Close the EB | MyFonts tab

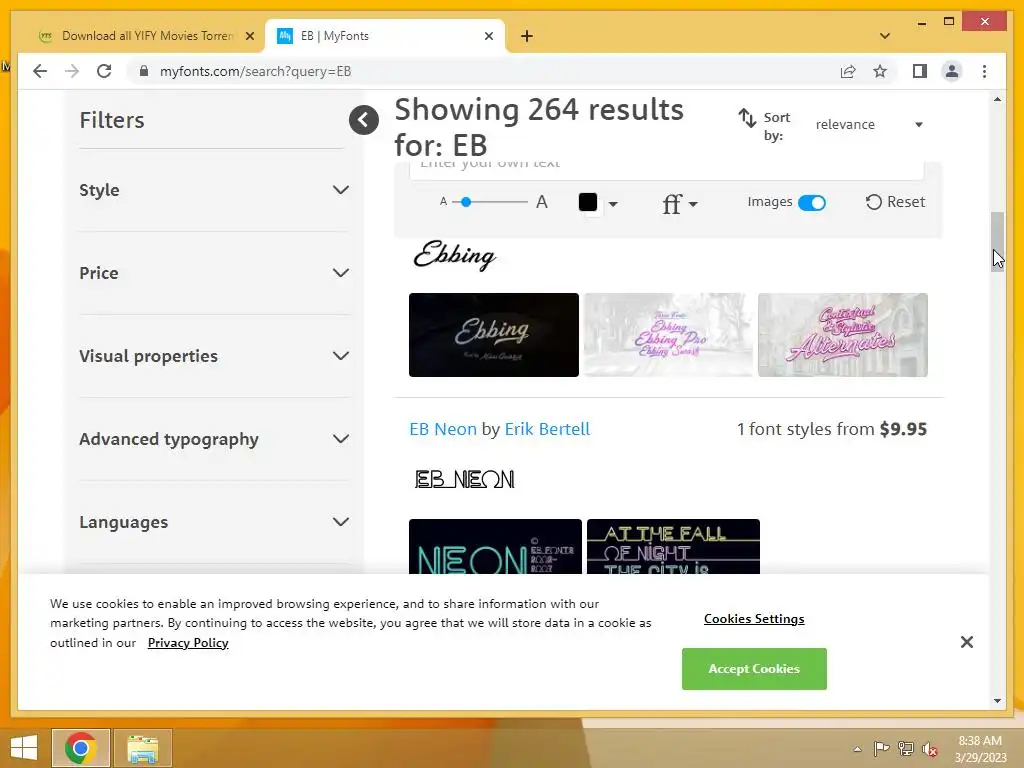488,36
